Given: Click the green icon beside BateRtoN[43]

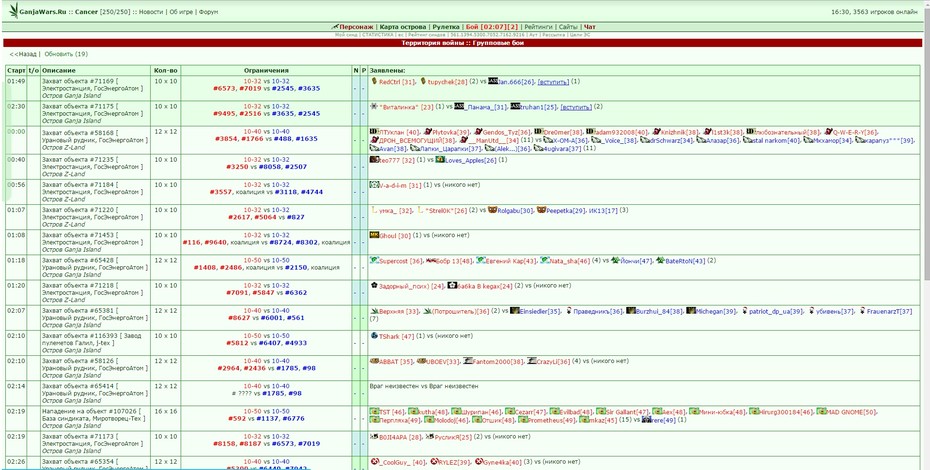Looking at the screenshot, I should [x=660, y=260].
